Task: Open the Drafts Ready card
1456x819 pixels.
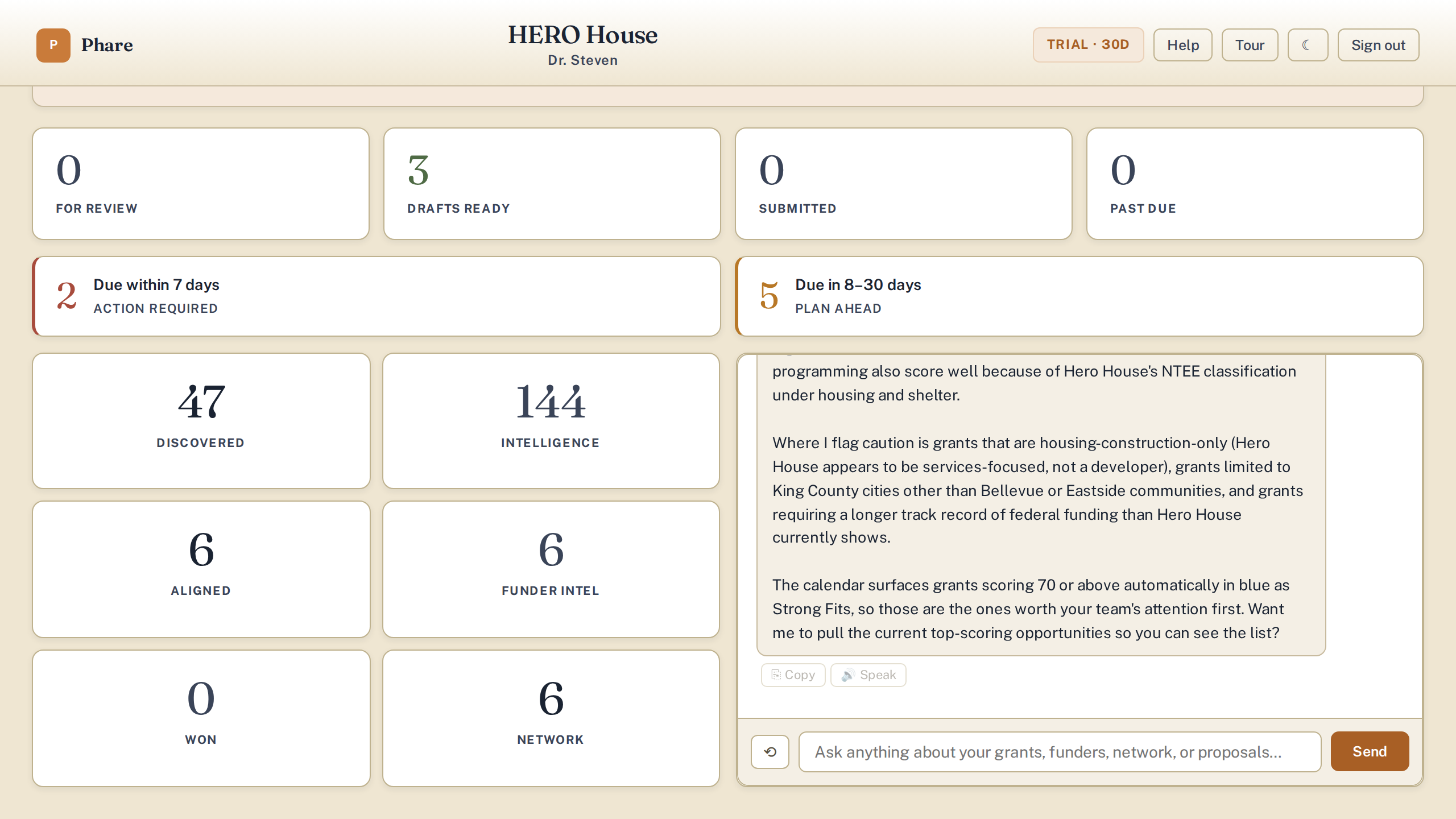Action: point(552,184)
